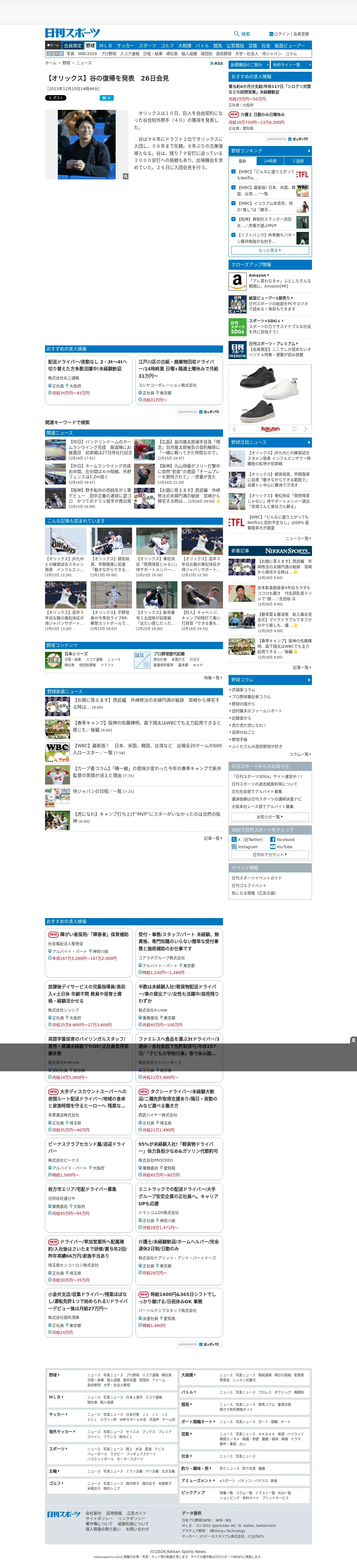Click the YouTube icon in SNS box
Image resolution: width=357 pixels, height=1568 pixels.
coord(272,847)
